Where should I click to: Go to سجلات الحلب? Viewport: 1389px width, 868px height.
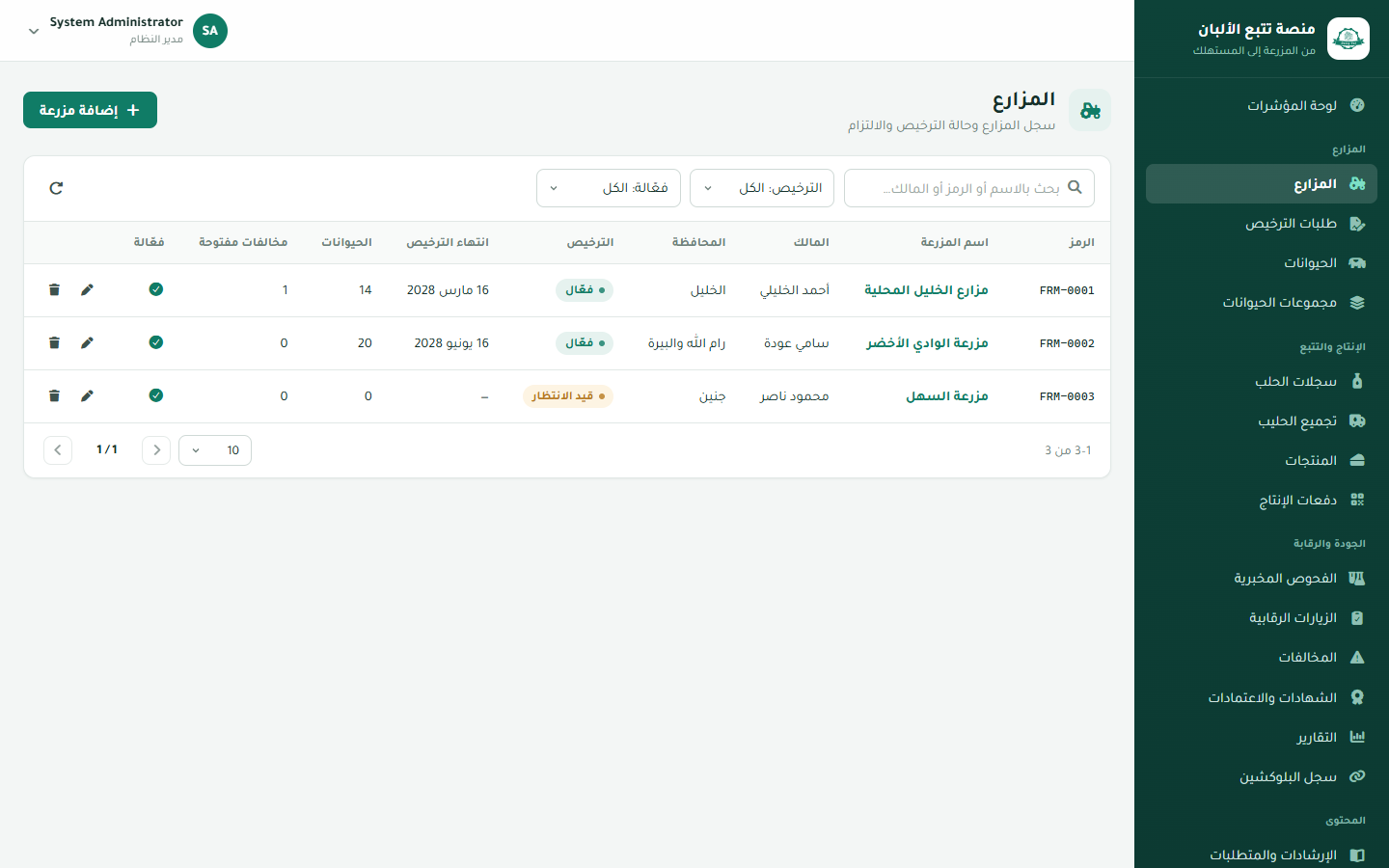pos(1262,382)
